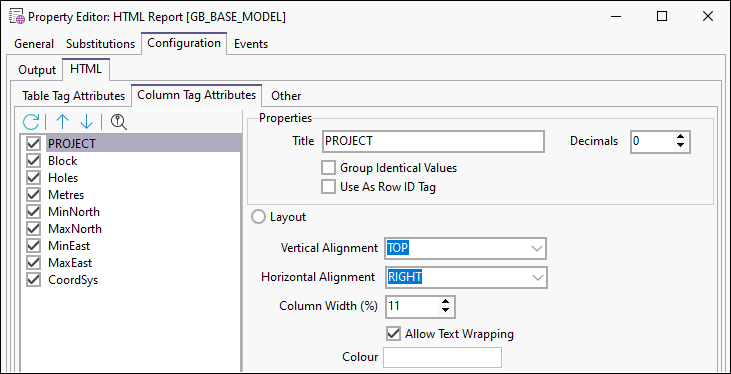This screenshot has width=731, height=374.
Task: Uncheck the Holes column checkbox
Action: [x=34, y=178]
